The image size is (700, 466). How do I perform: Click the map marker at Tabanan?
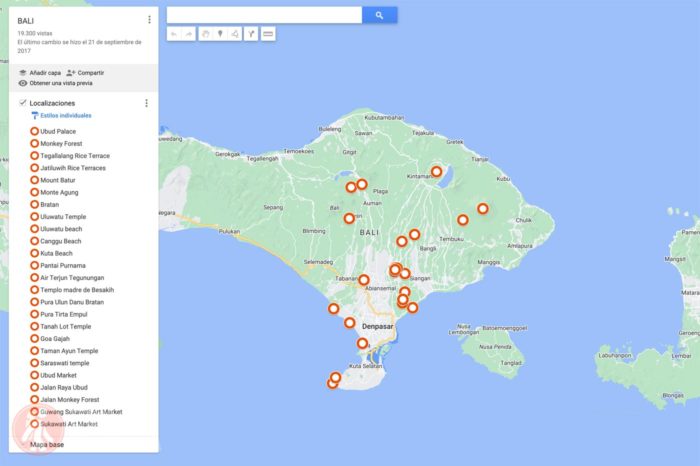[364, 280]
